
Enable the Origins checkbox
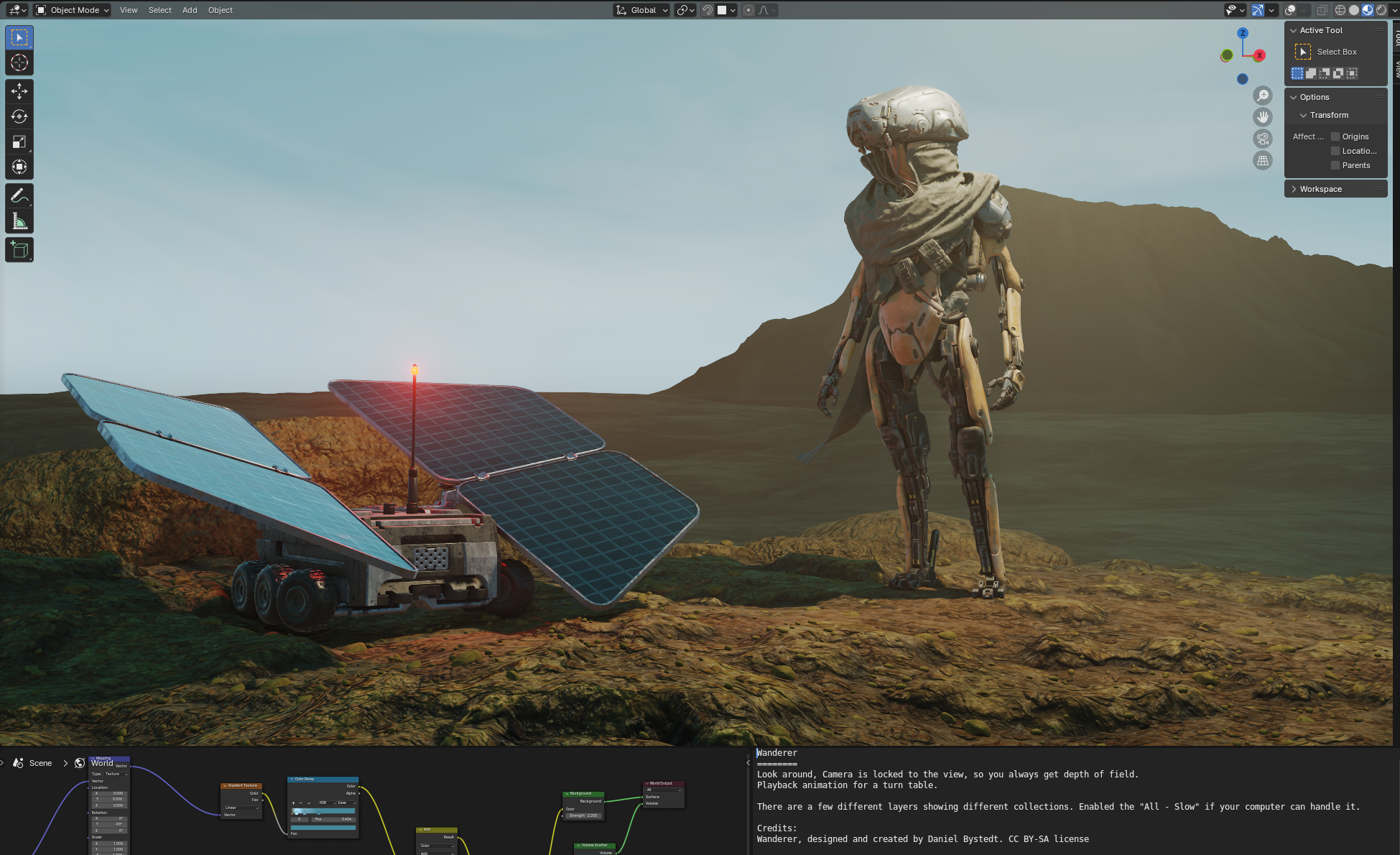point(1335,137)
